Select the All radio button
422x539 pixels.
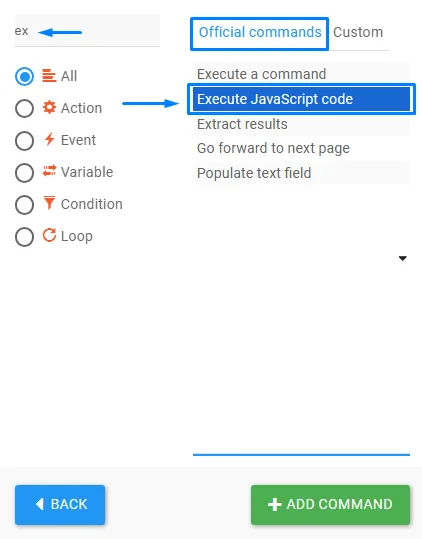[24, 76]
